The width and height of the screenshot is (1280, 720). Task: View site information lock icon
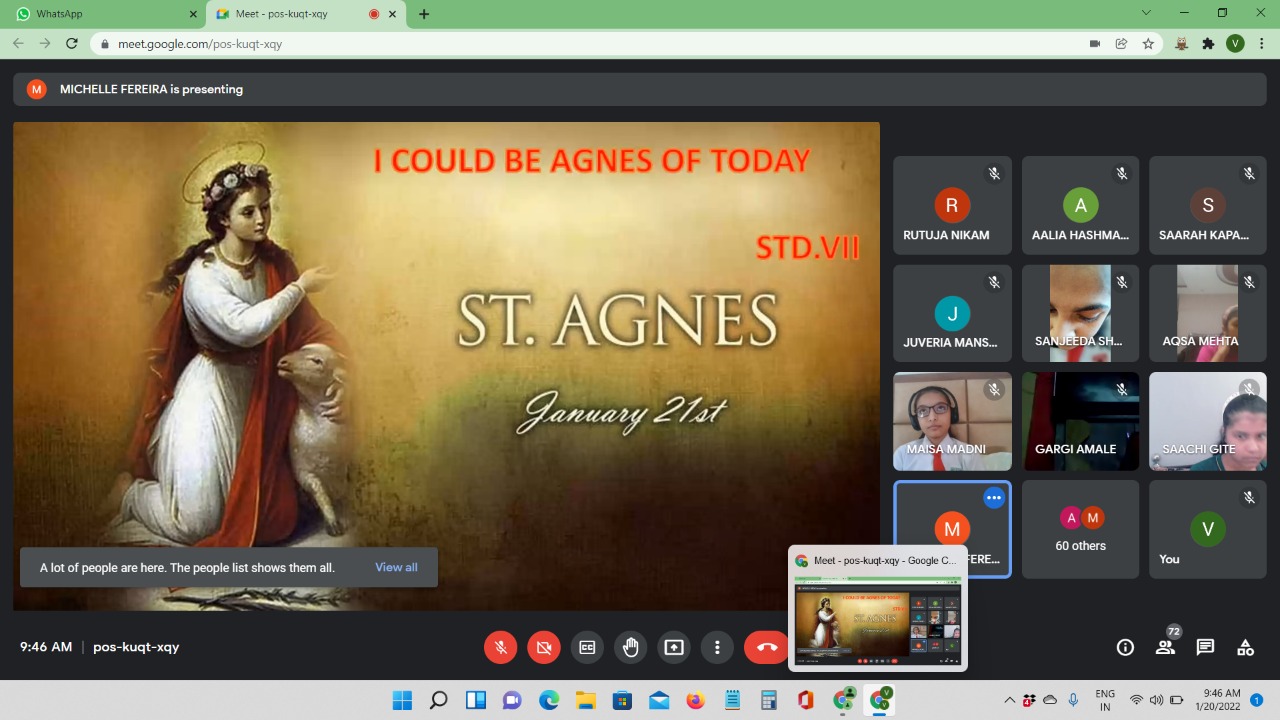[105, 44]
